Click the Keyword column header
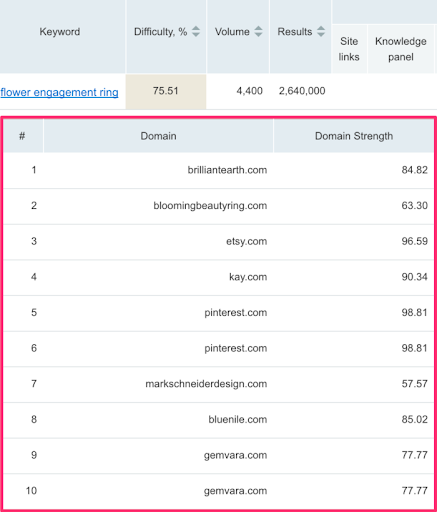 pos(60,32)
